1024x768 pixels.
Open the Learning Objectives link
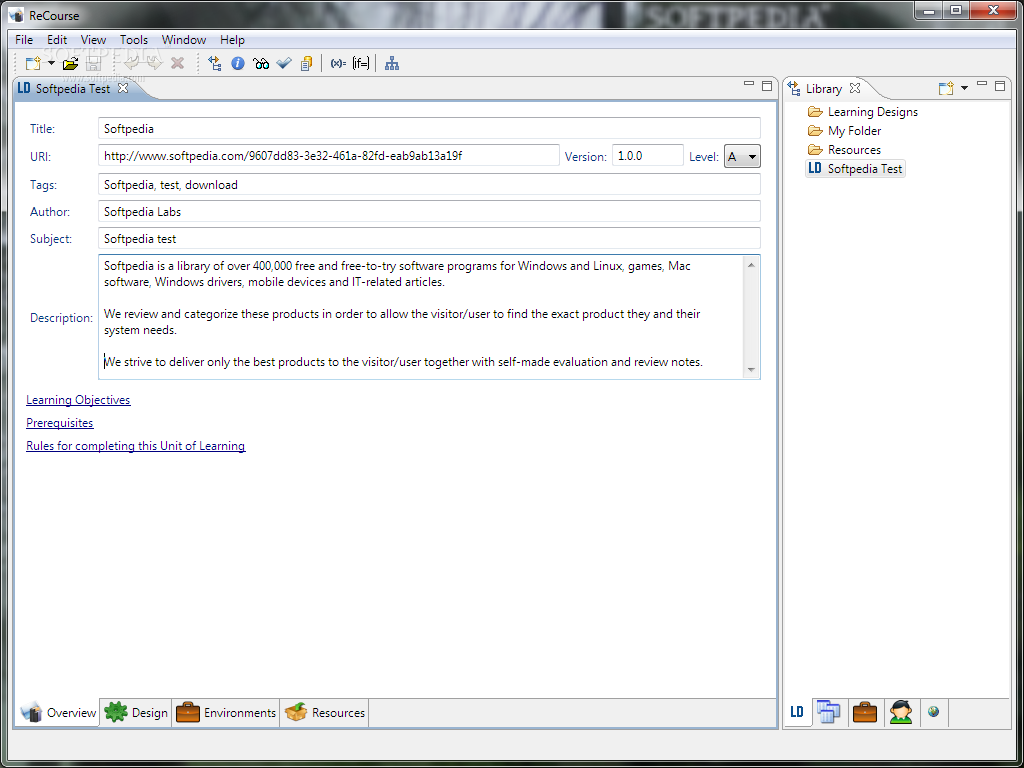click(x=78, y=400)
